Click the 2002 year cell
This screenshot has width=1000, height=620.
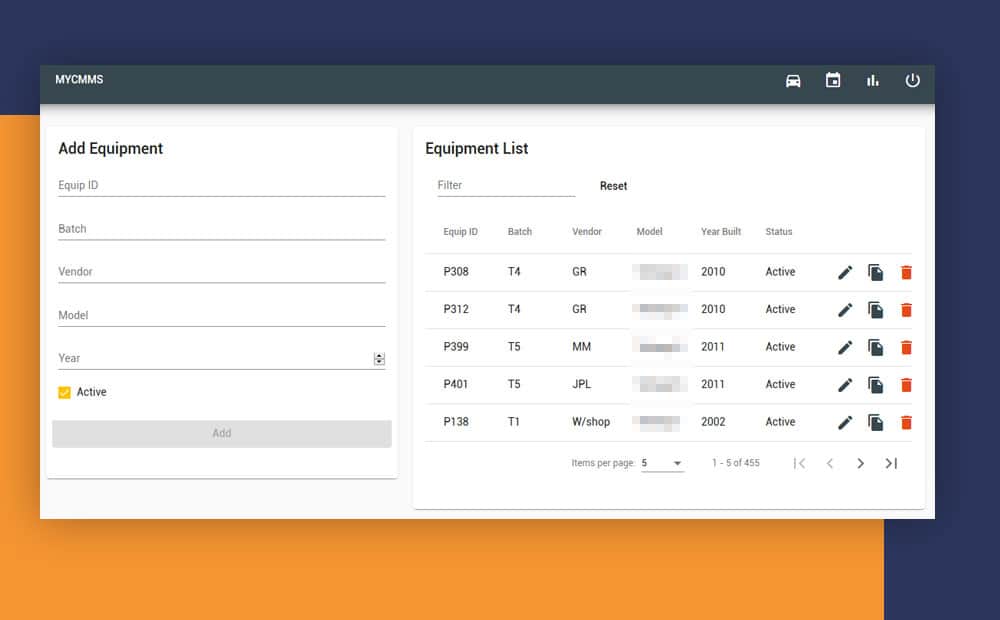click(x=713, y=422)
